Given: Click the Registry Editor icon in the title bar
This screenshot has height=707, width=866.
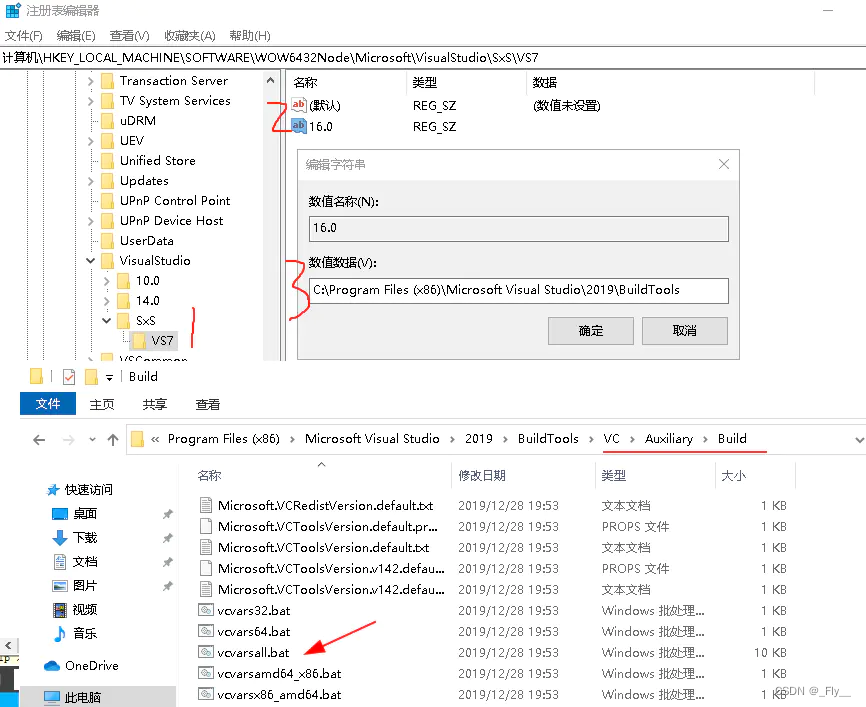Looking at the screenshot, I should (x=10, y=11).
